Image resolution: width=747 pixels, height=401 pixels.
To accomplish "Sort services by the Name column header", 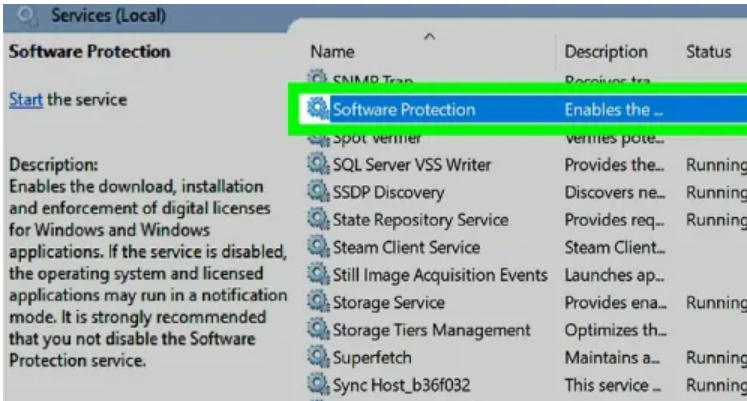I will pos(333,52).
